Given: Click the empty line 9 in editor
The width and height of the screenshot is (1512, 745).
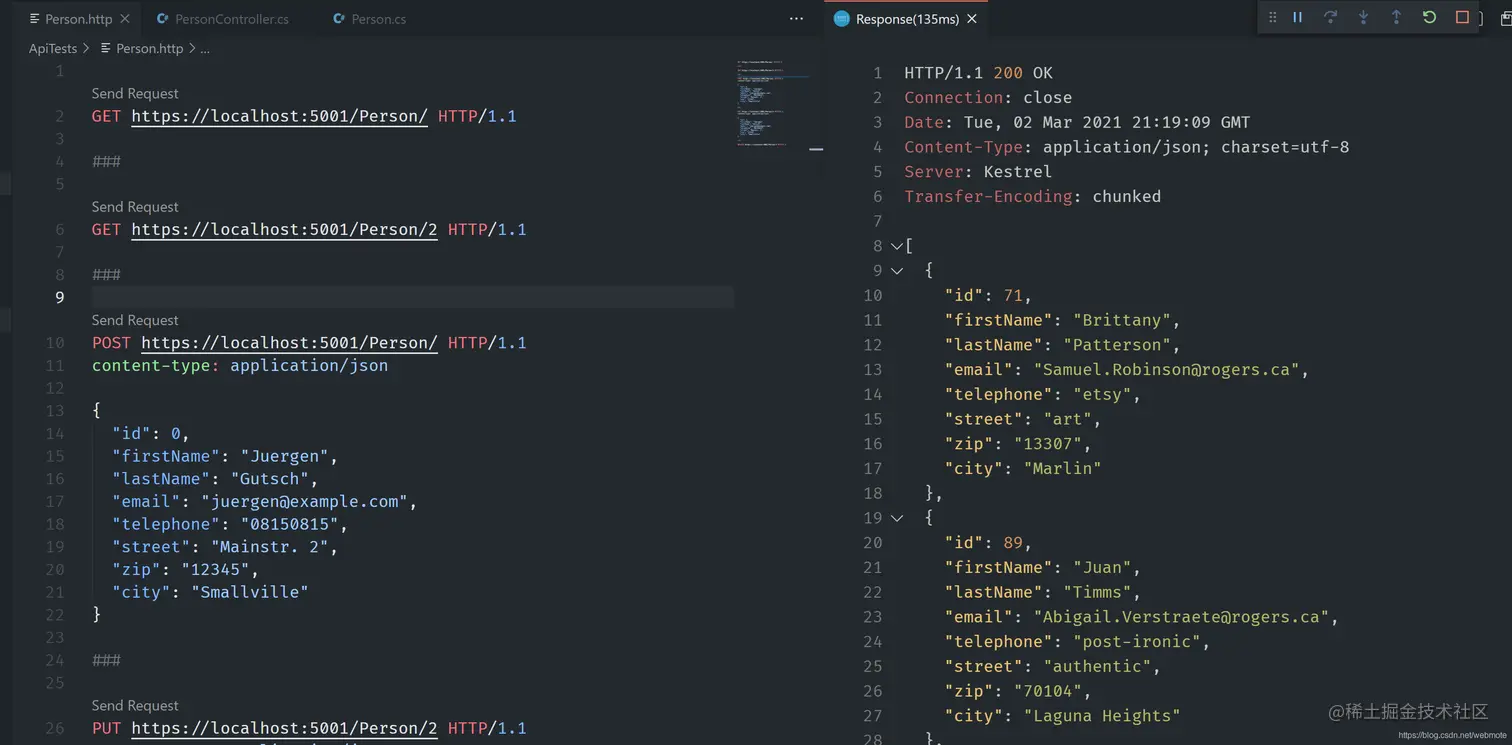Looking at the screenshot, I should pos(412,297).
